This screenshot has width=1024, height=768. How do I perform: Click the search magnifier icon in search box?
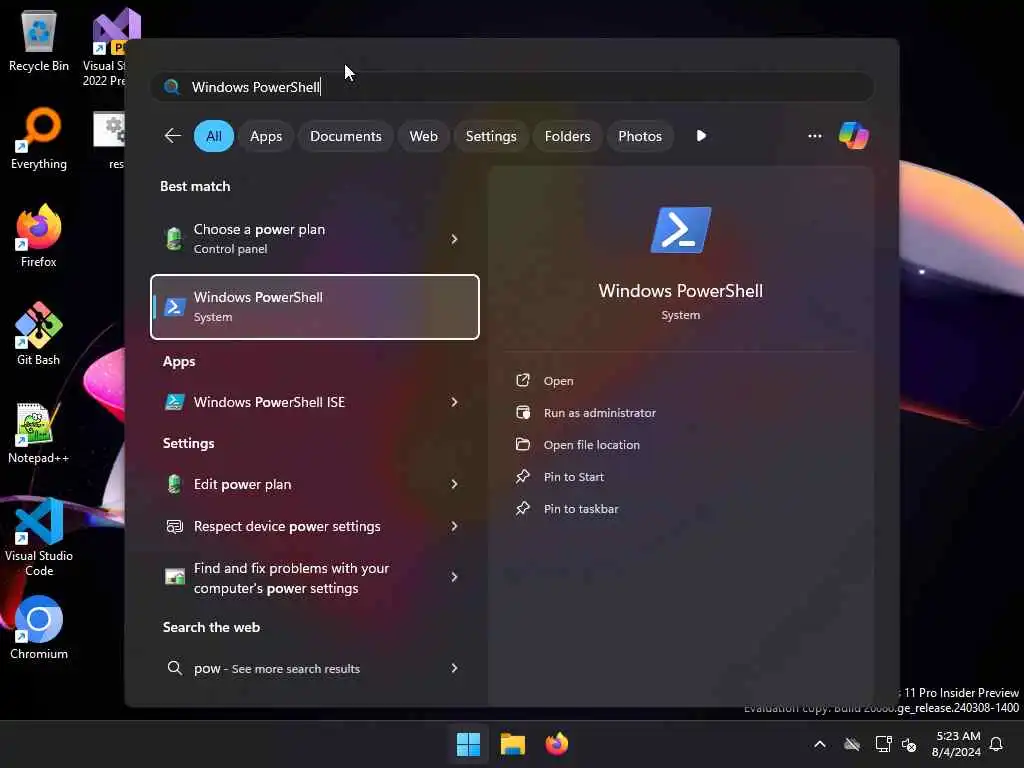point(172,87)
